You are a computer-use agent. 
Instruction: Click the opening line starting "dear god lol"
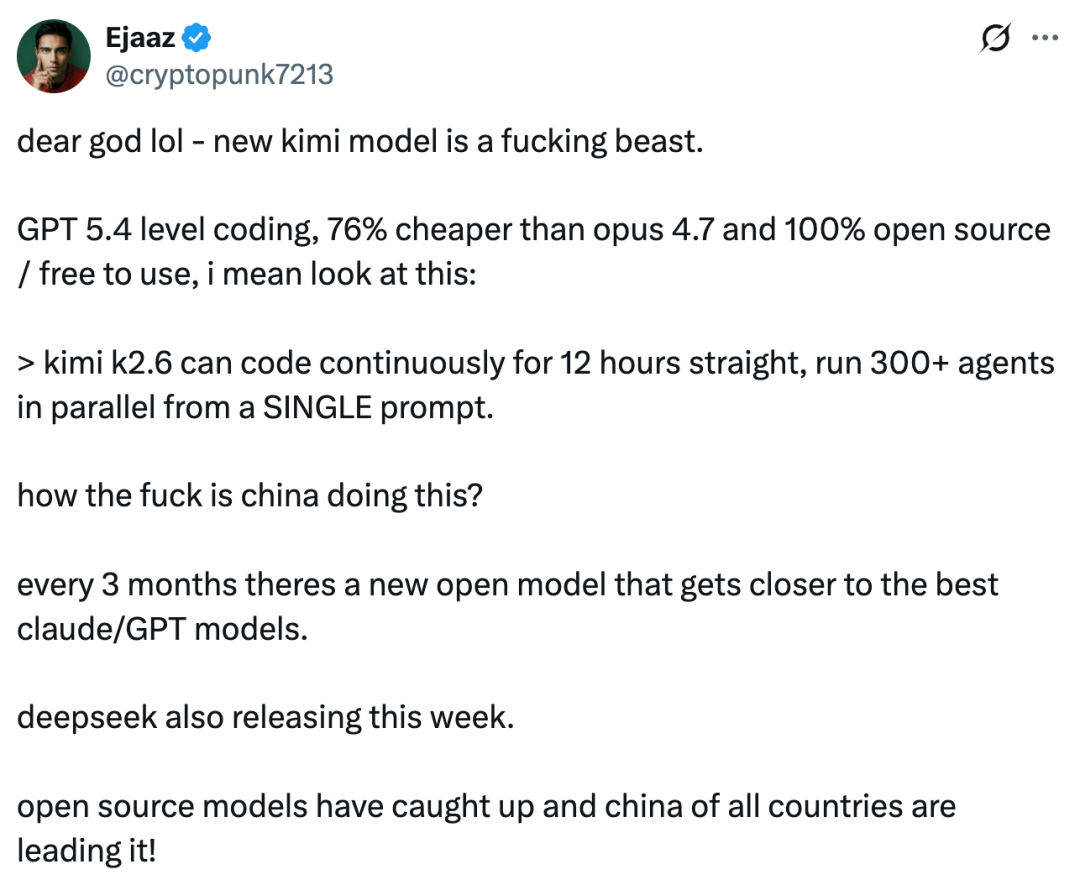click(360, 141)
